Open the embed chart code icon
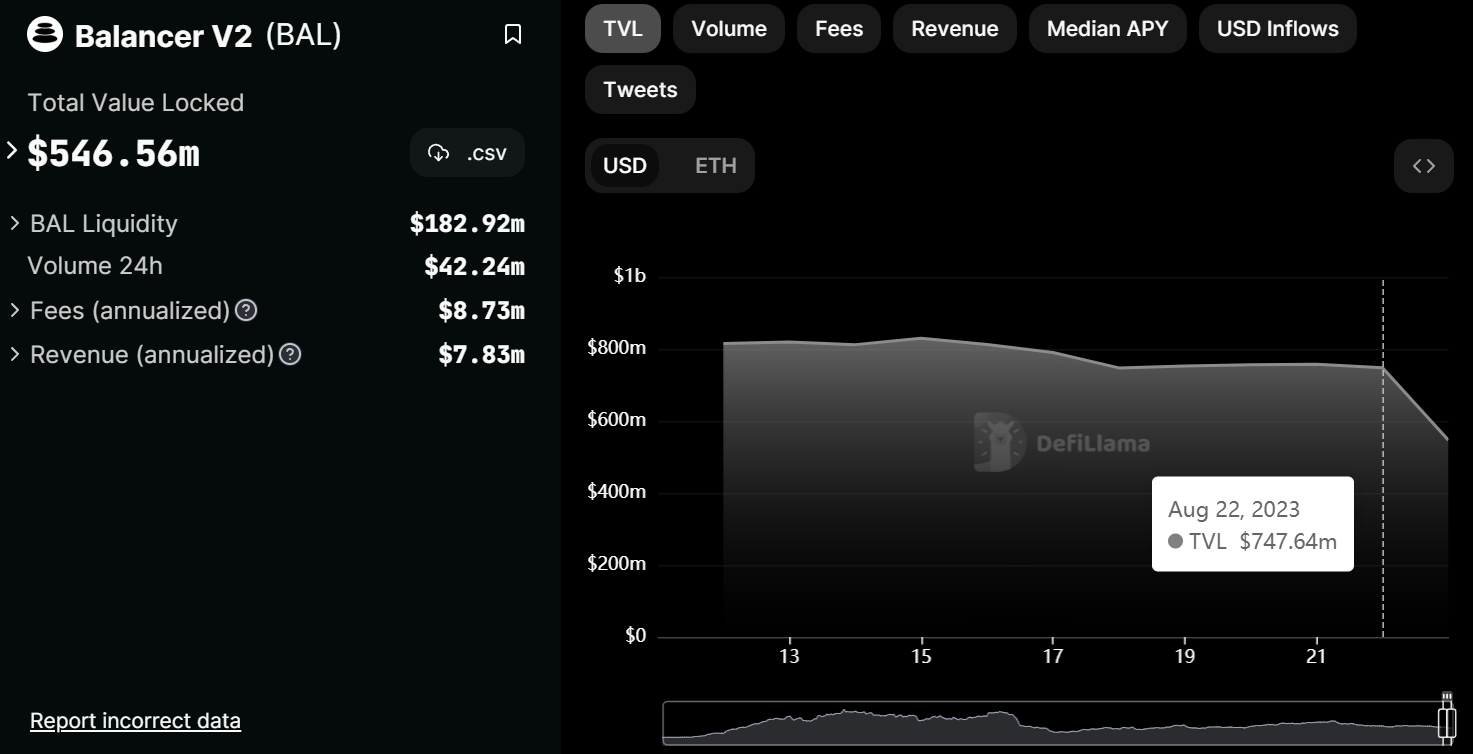The image size is (1473, 754). pos(1423,166)
